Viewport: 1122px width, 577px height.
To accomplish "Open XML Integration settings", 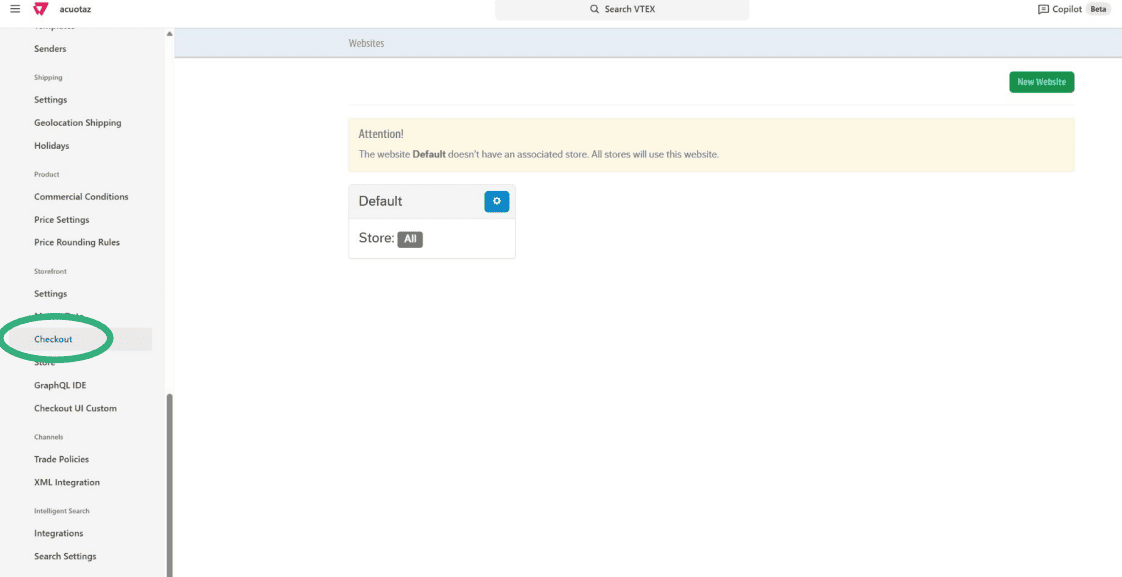I will tap(66, 482).
